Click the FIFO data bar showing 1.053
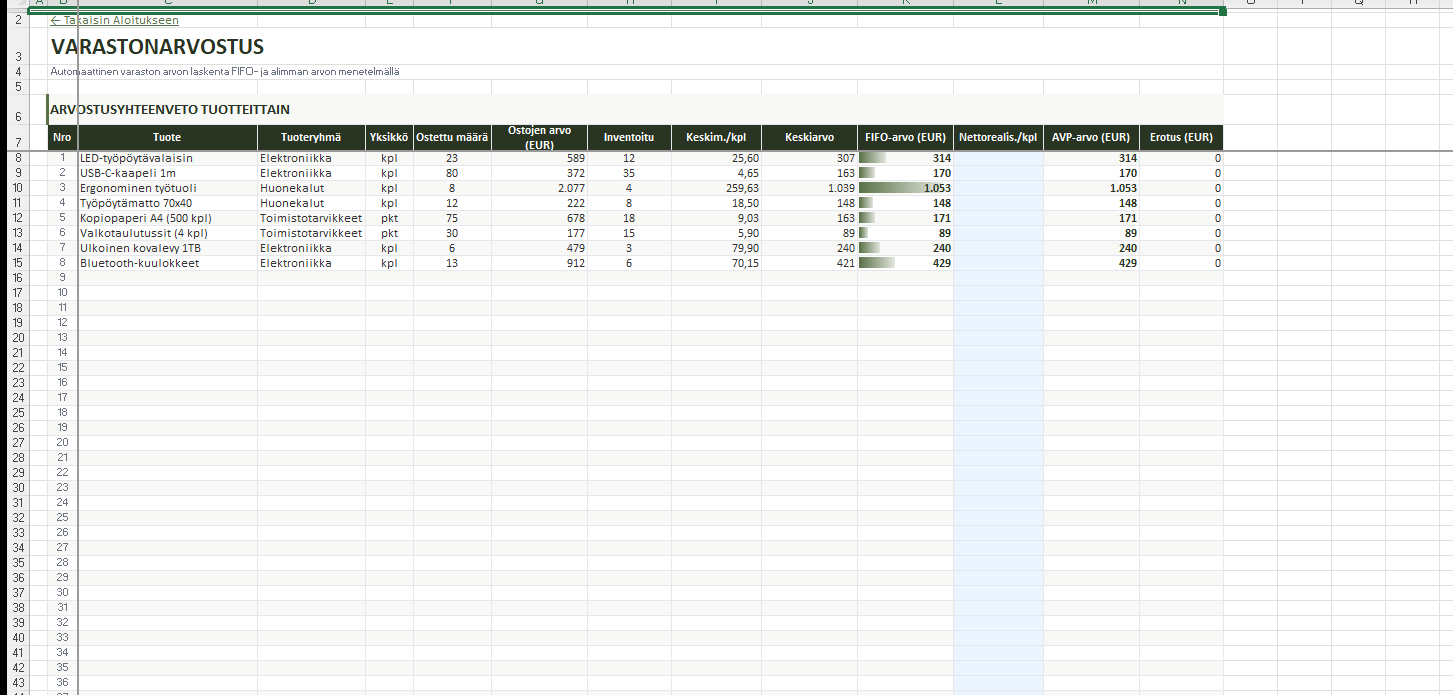Viewport: 1453px width, 695px height. point(905,188)
